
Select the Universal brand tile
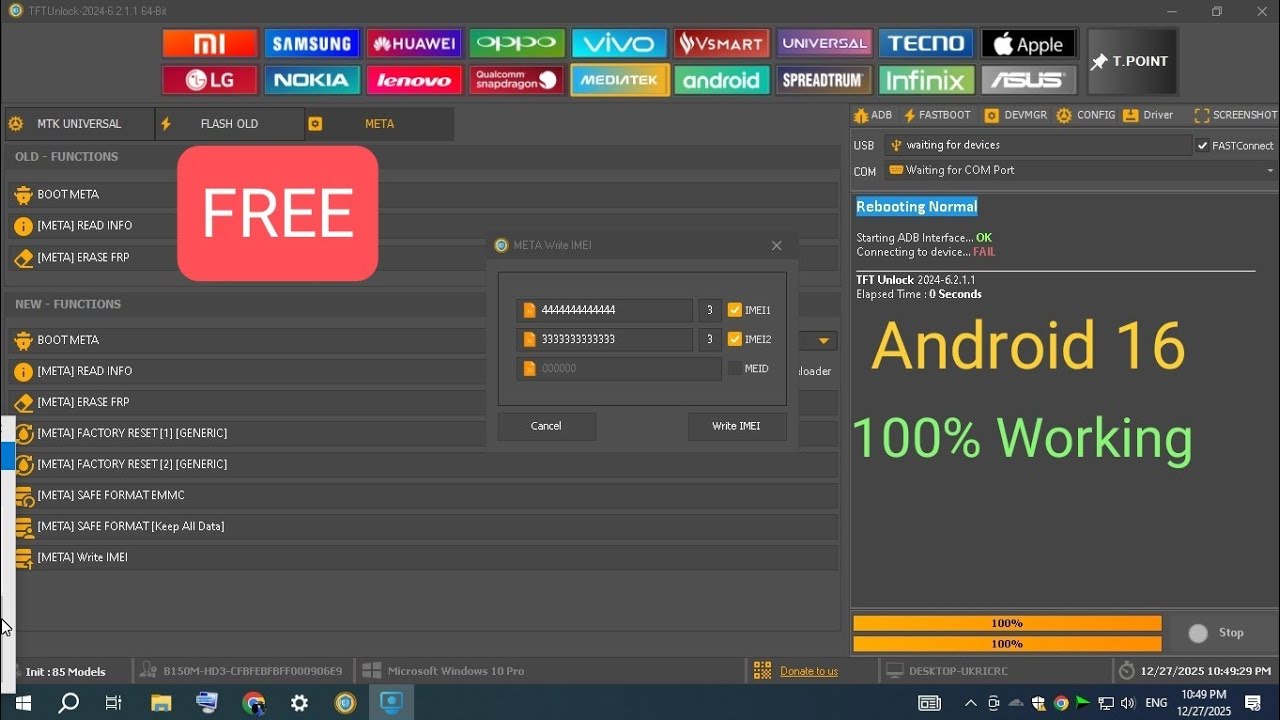click(x=824, y=44)
